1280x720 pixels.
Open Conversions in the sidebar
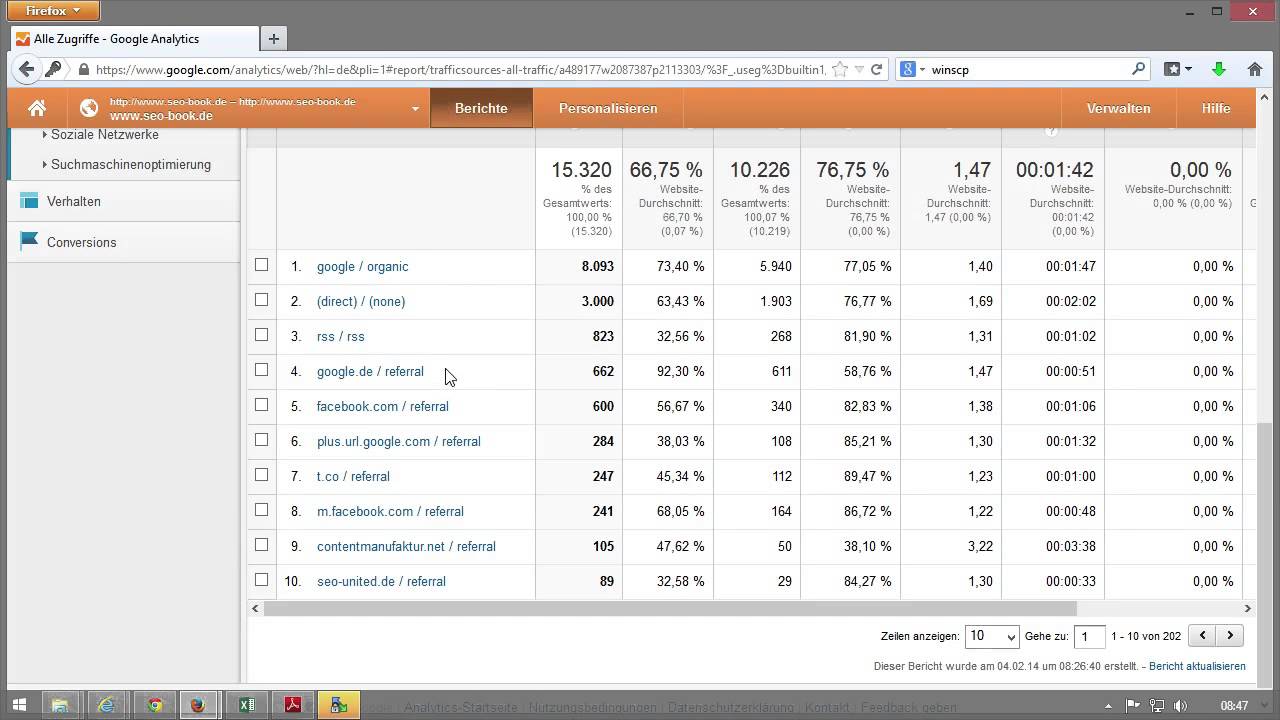tap(81, 242)
